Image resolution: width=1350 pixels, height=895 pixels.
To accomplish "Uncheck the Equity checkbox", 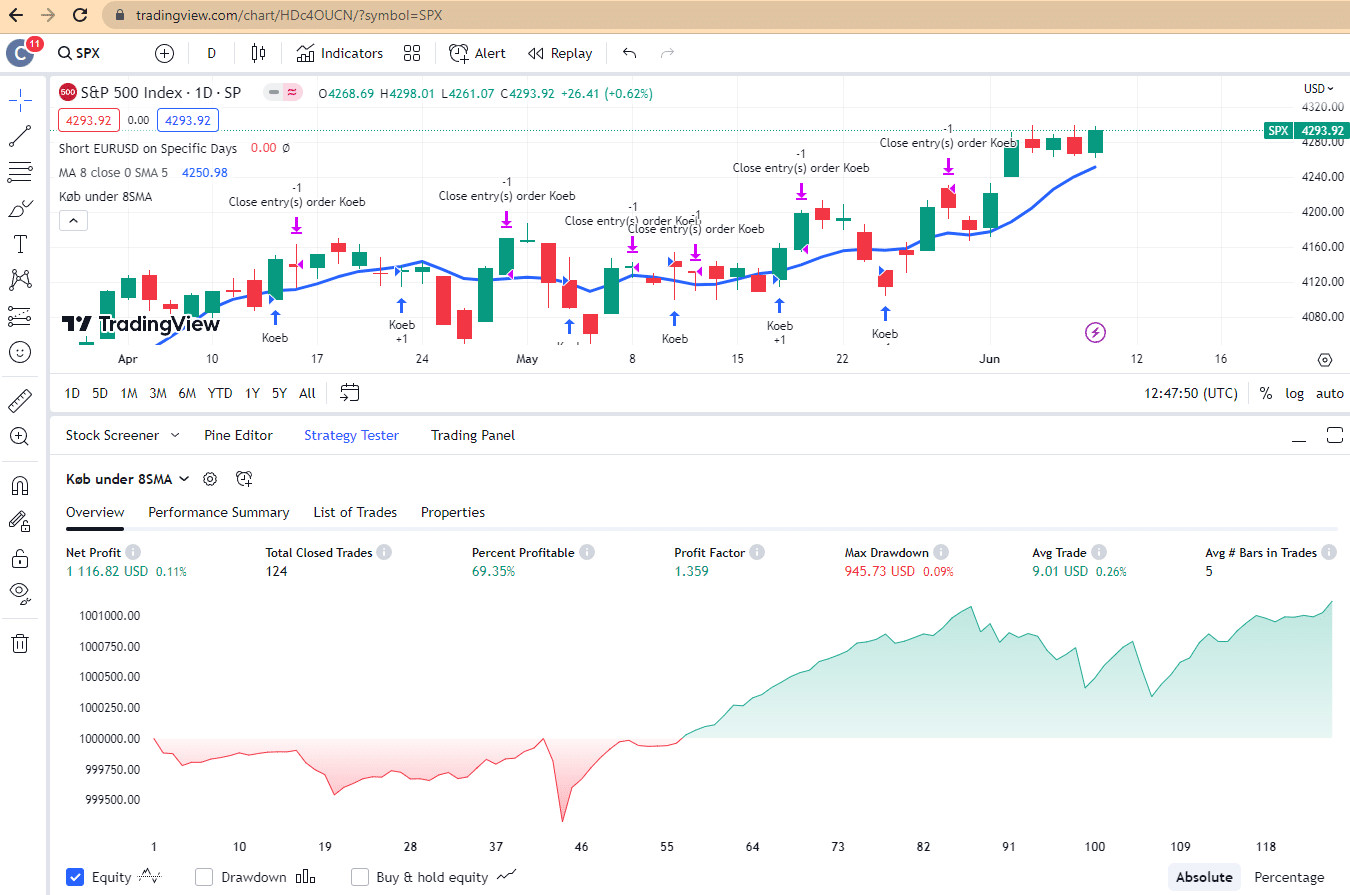I will (x=75, y=877).
